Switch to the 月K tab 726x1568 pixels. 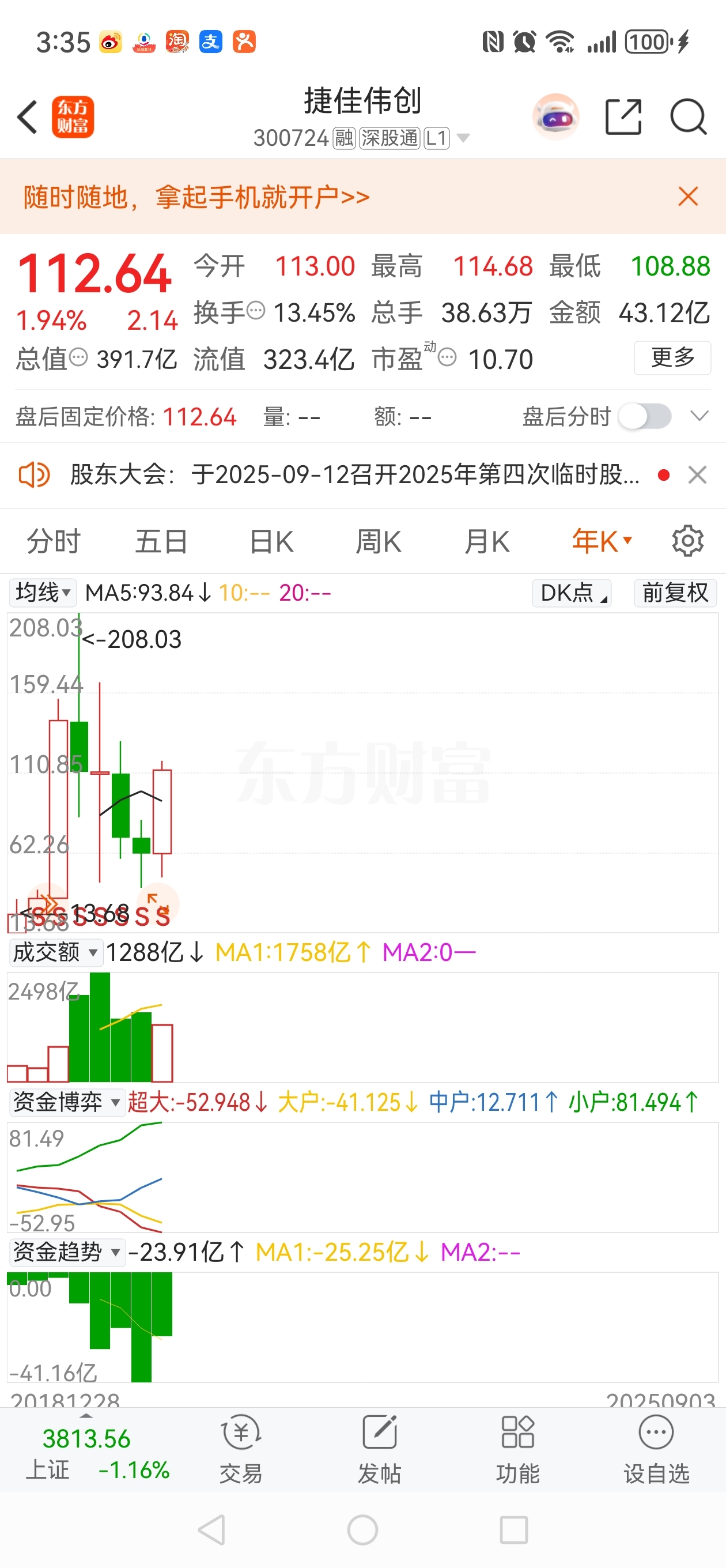tap(486, 541)
